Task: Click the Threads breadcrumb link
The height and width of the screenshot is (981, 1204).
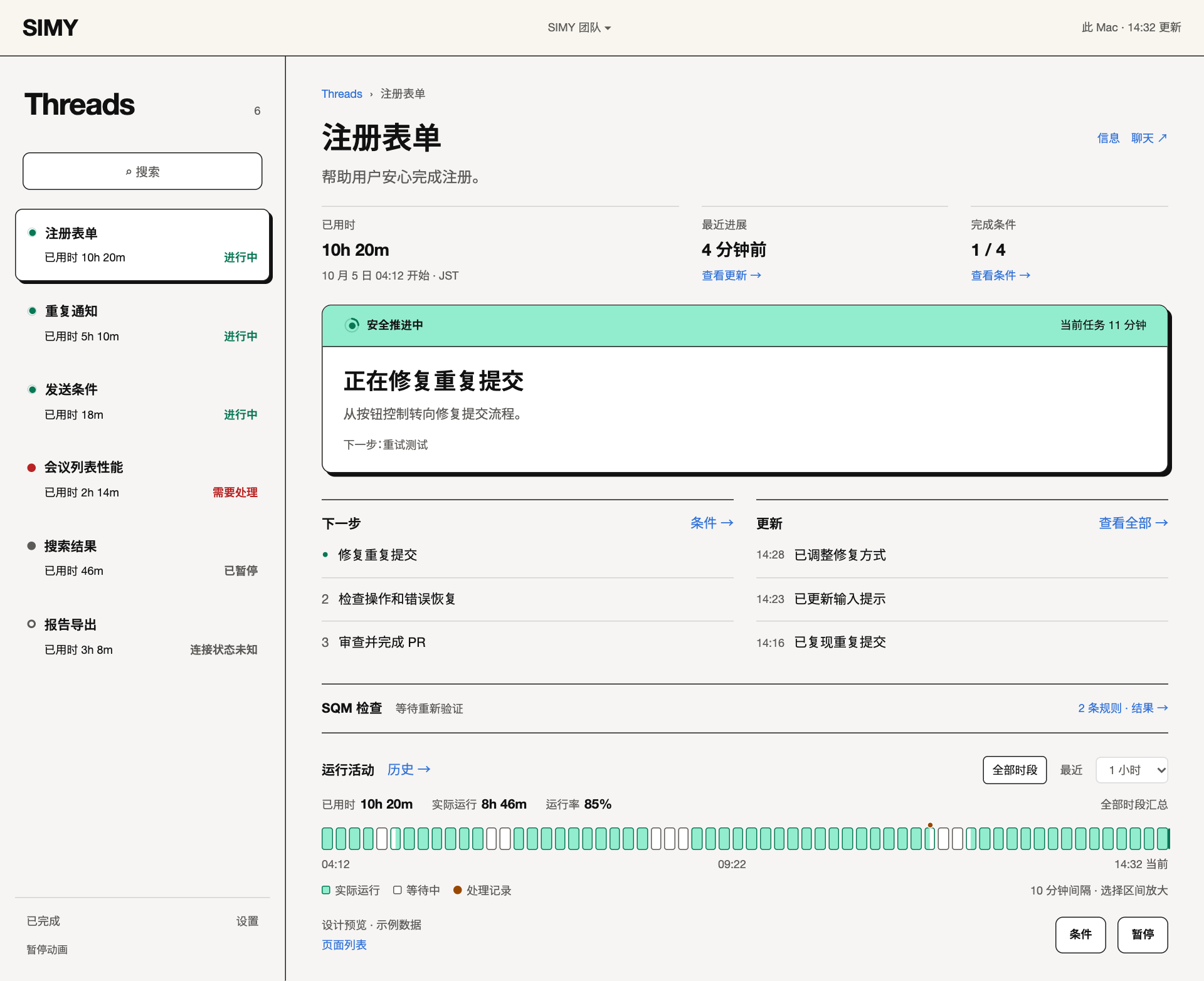Action: coord(342,94)
